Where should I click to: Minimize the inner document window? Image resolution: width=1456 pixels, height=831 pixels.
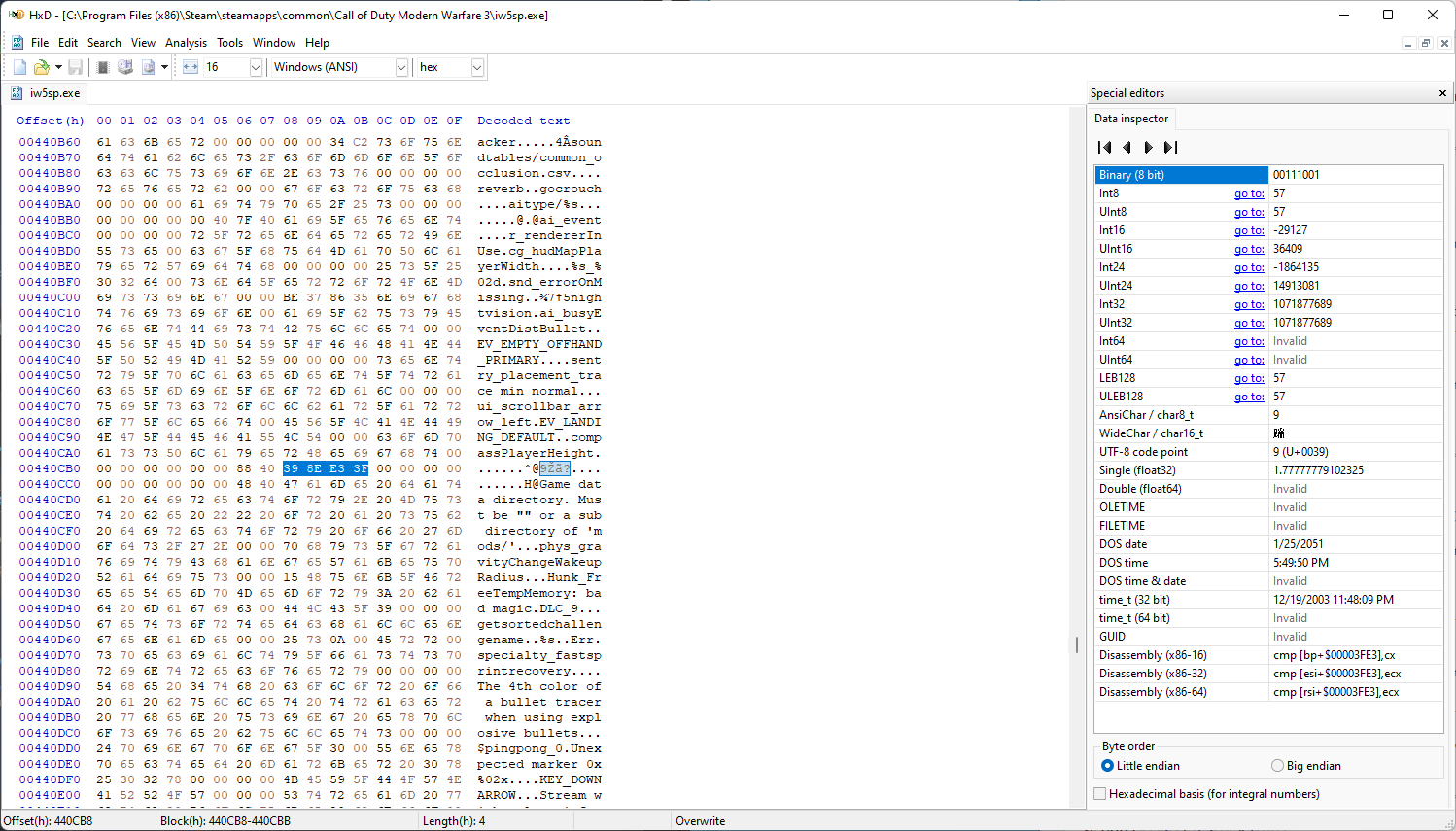[x=1407, y=43]
